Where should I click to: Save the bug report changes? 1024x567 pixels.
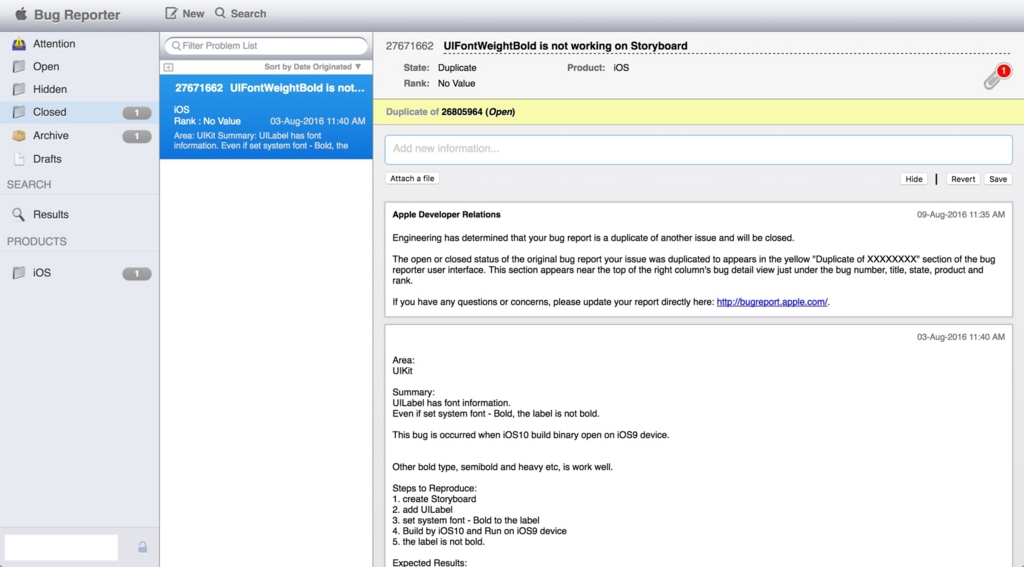998,179
